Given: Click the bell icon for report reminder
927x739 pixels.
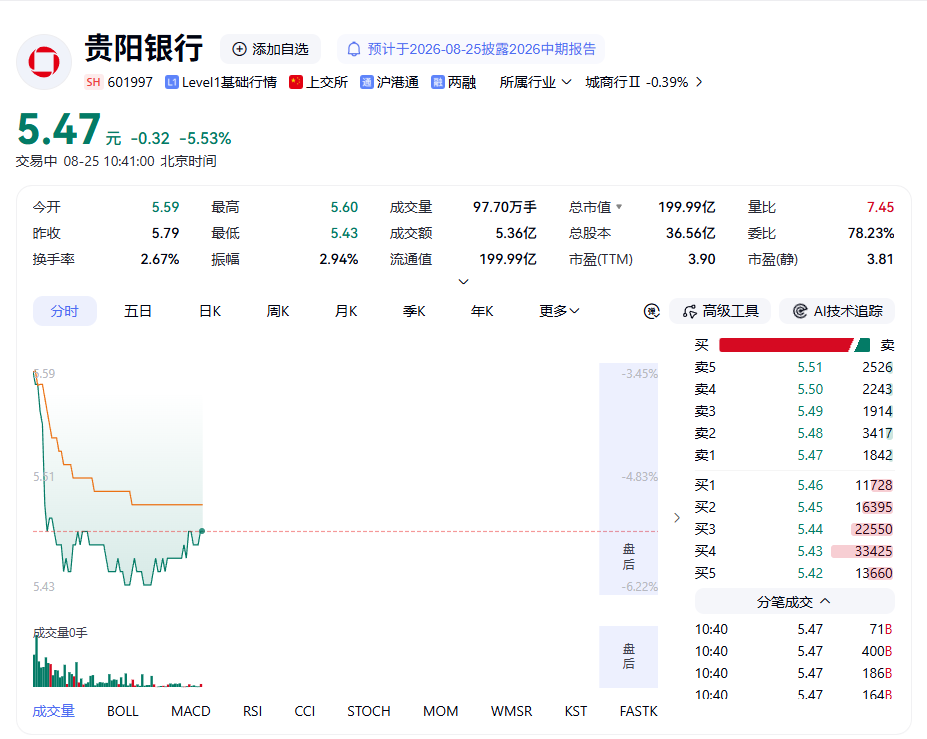Looking at the screenshot, I should pos(354,49).
